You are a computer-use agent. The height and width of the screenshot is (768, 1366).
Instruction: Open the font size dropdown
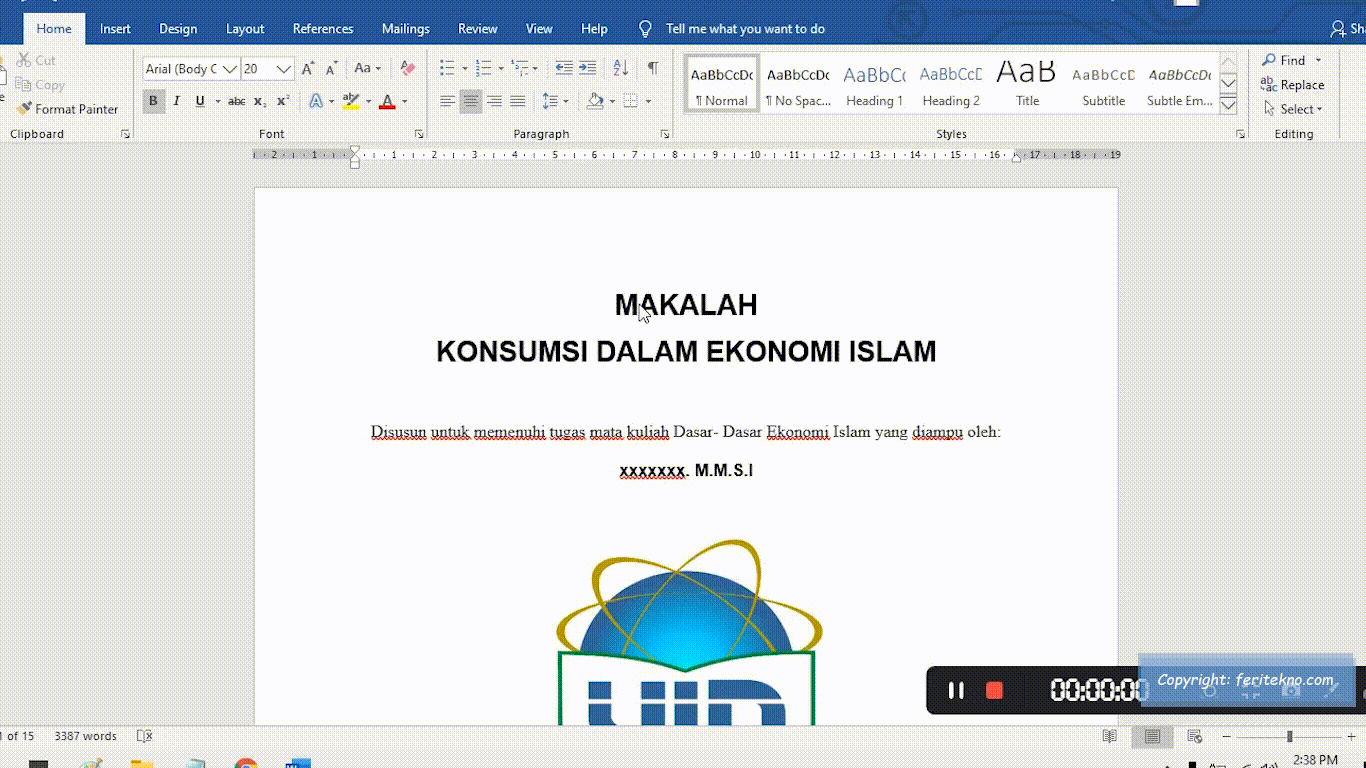coord(284,69)
